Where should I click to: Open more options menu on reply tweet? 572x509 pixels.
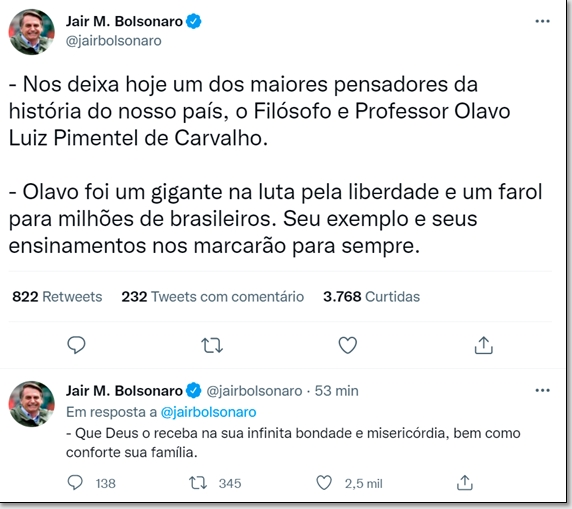(x=542, y=390)
